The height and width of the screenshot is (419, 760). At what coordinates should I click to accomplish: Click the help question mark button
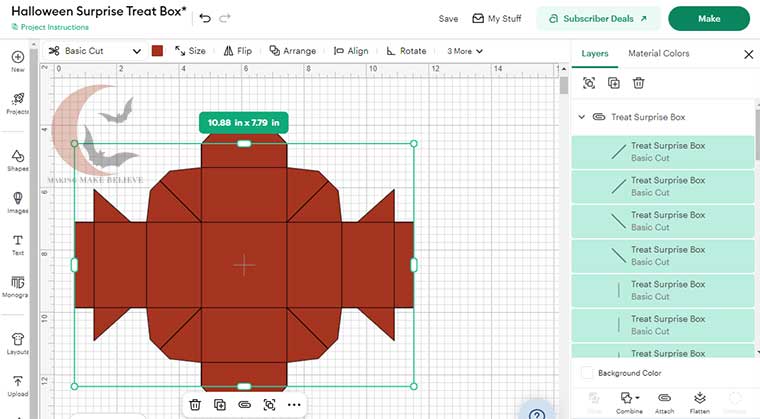[x=537, y=415]
